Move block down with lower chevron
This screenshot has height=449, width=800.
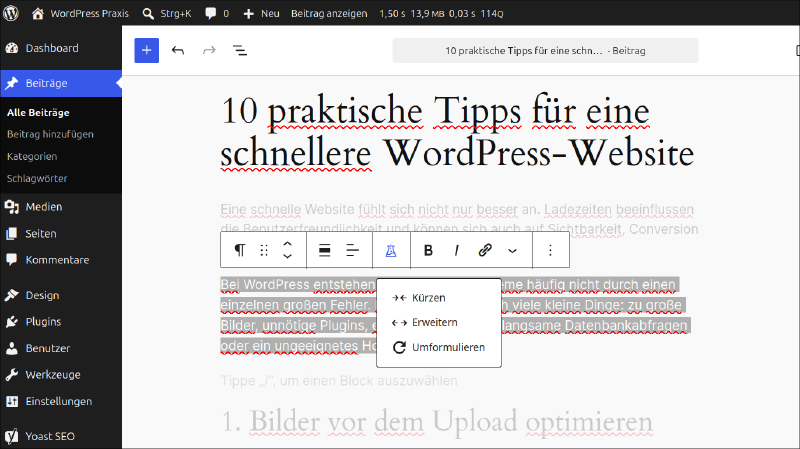(287, 256)
